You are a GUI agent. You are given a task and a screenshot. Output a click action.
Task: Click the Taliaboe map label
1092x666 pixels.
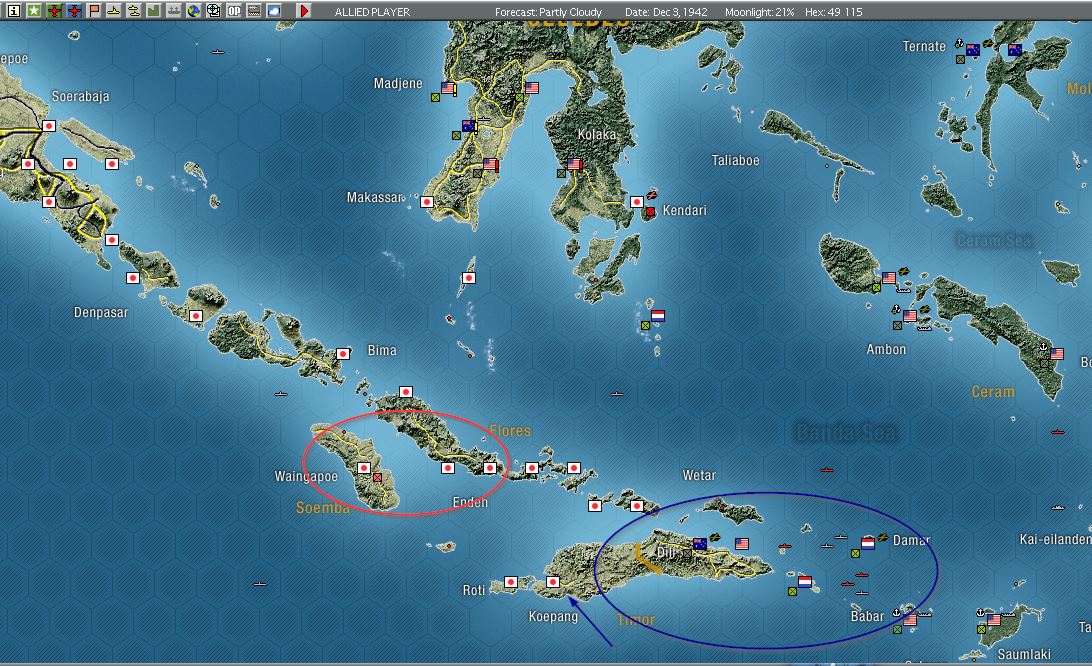[x=735, y=160]
